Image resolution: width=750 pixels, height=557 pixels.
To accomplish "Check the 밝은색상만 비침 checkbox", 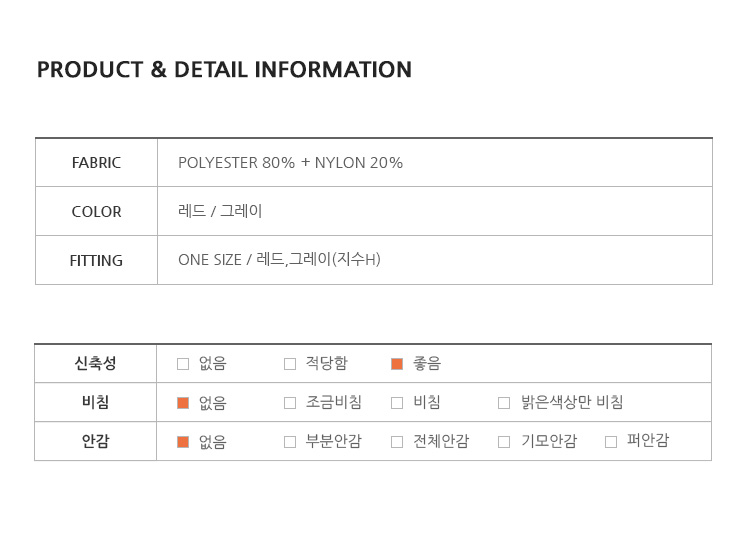I will pyautogui.click(x=504, y=403).
